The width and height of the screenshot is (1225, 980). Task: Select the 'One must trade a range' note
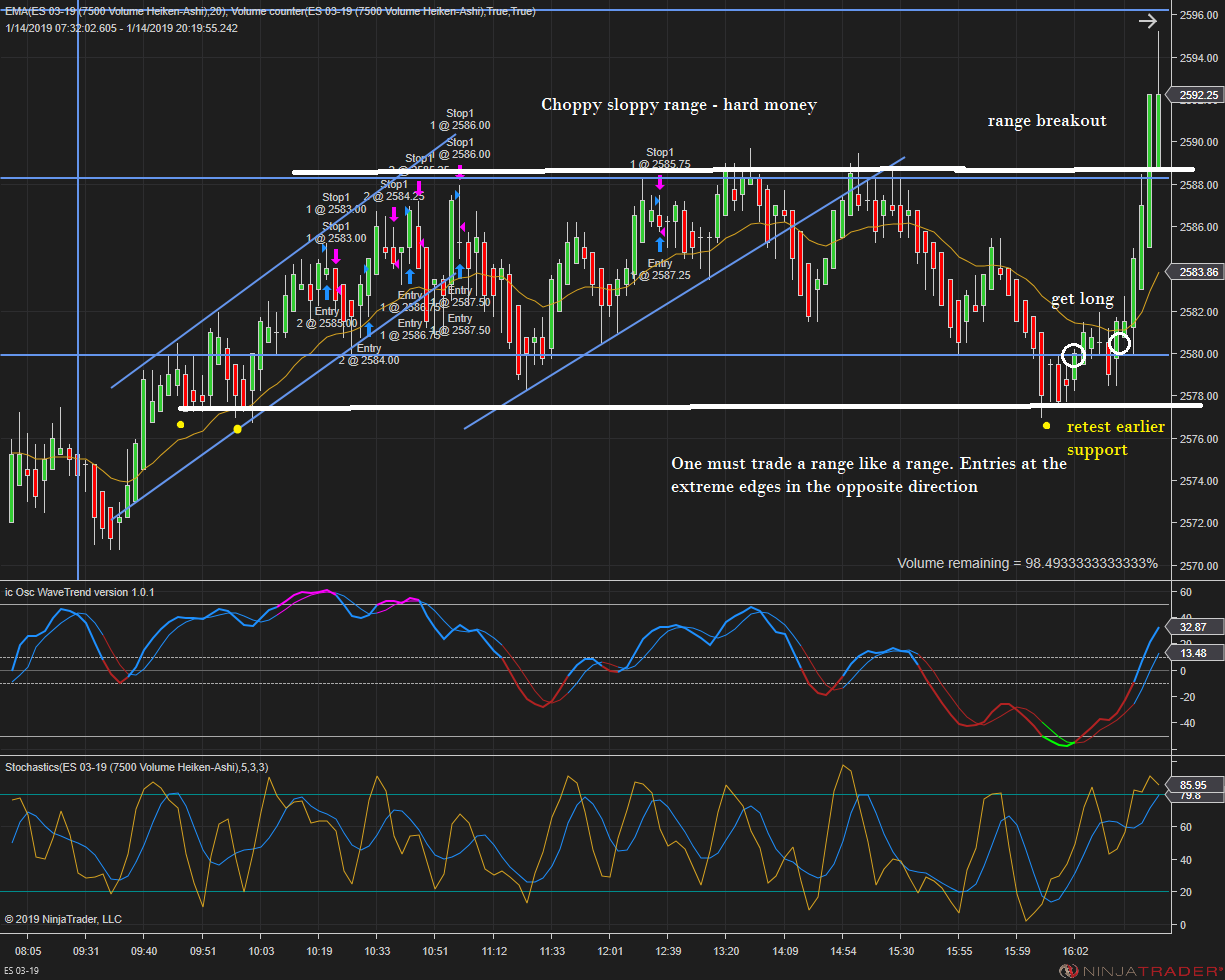[869, 475]
